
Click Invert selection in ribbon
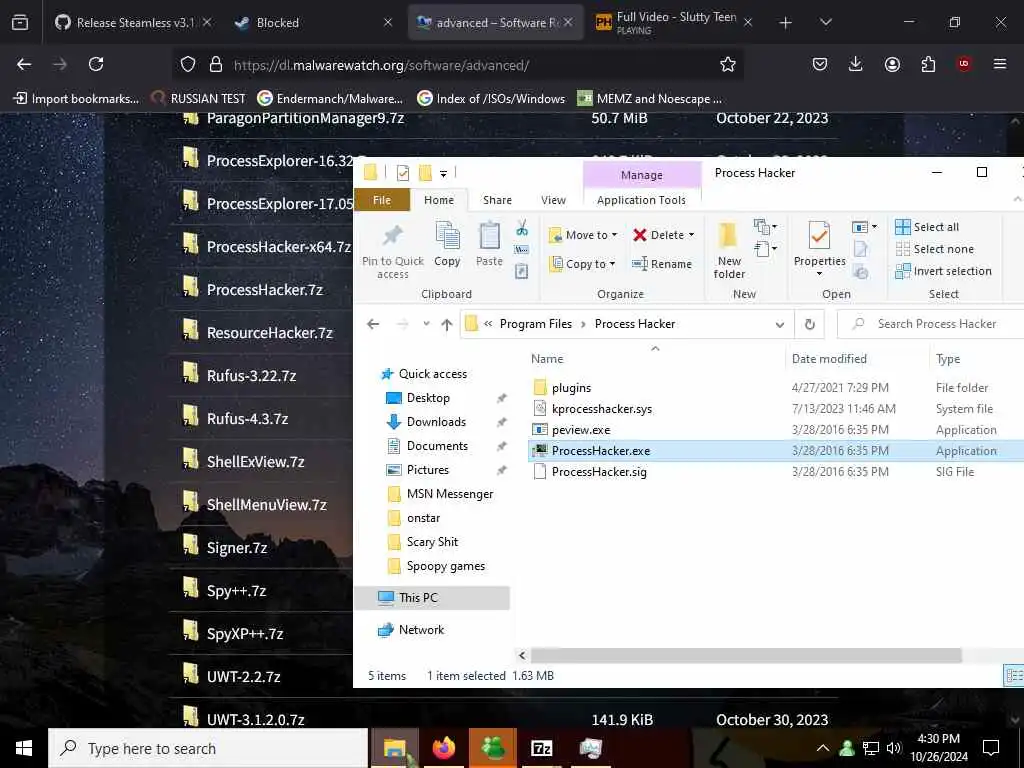[943, 271]
